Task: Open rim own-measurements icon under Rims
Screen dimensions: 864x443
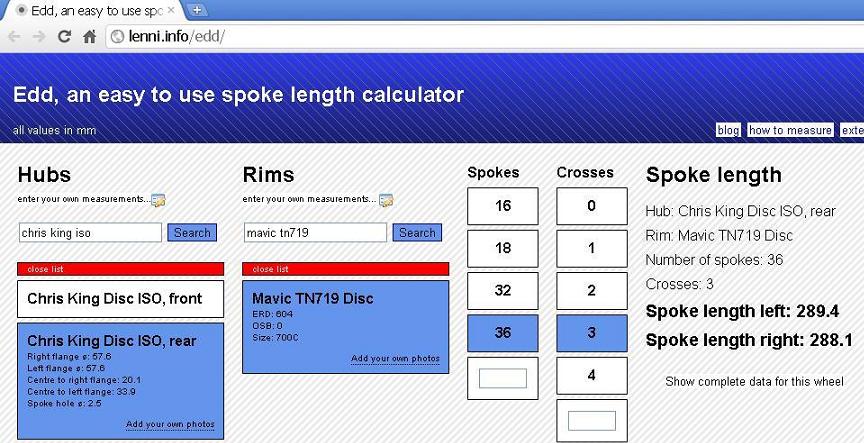Action: 386,200
